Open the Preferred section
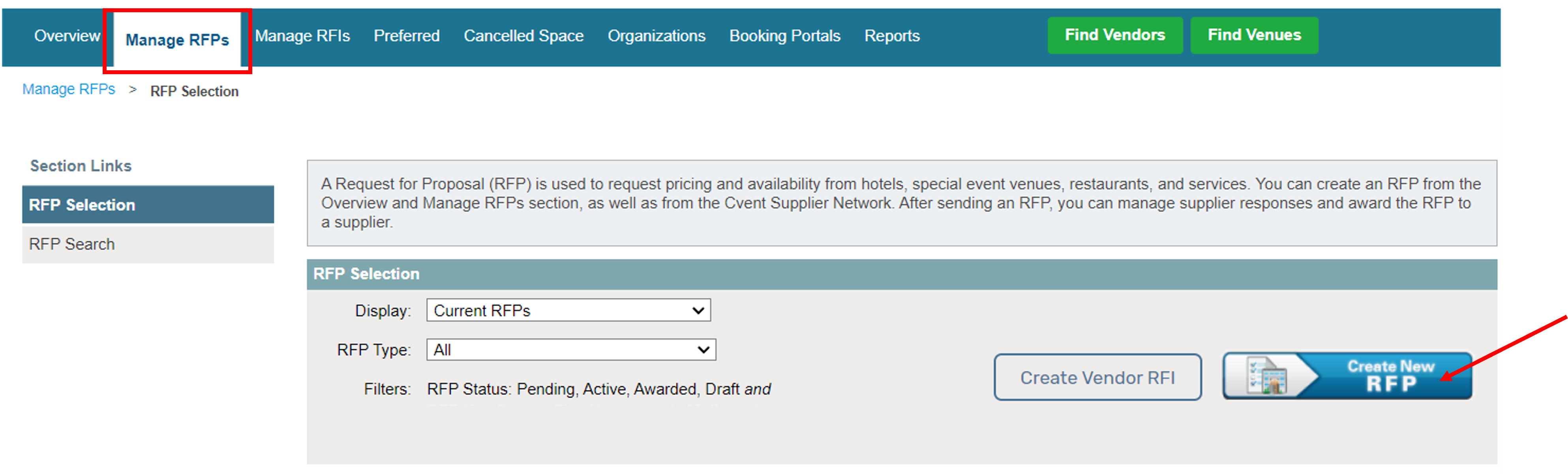This screenshot has width=1568, height=476. (407, 35)
